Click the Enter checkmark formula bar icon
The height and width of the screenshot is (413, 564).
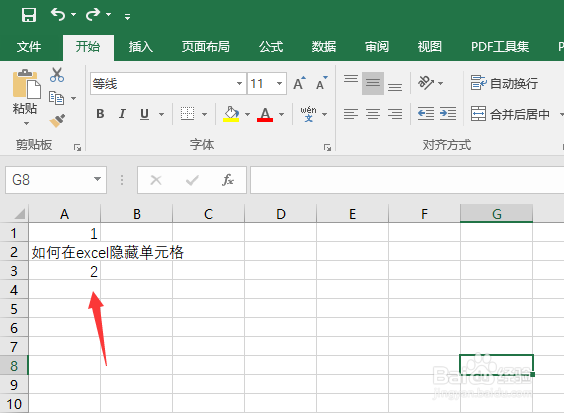192,180
